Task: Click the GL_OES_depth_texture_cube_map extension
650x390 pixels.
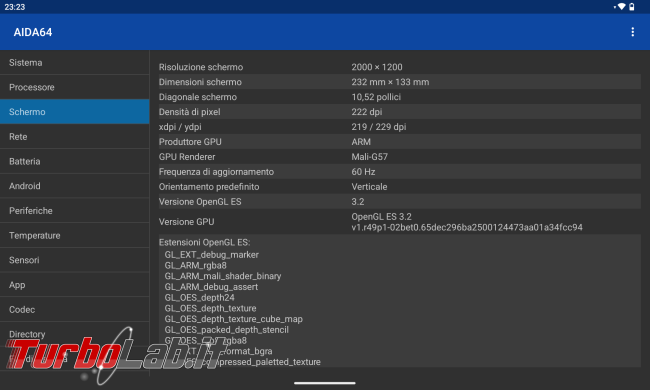Action: pos(233,319)
